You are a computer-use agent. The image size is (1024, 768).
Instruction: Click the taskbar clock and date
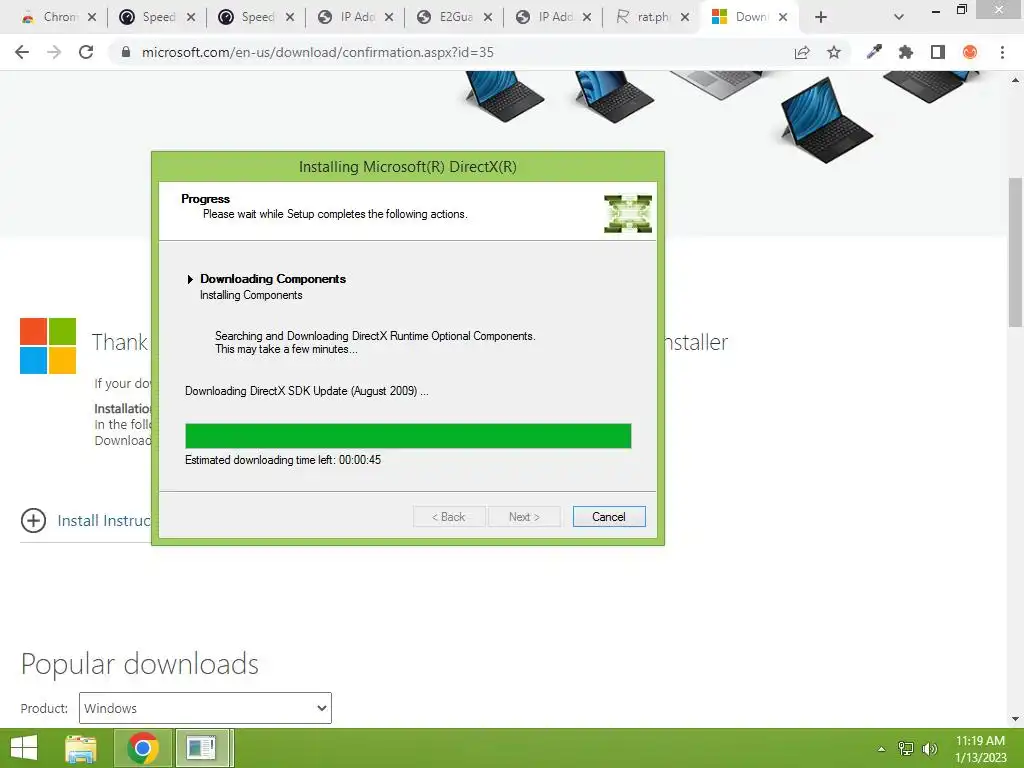pyautogui.click(x=980, y=749)
